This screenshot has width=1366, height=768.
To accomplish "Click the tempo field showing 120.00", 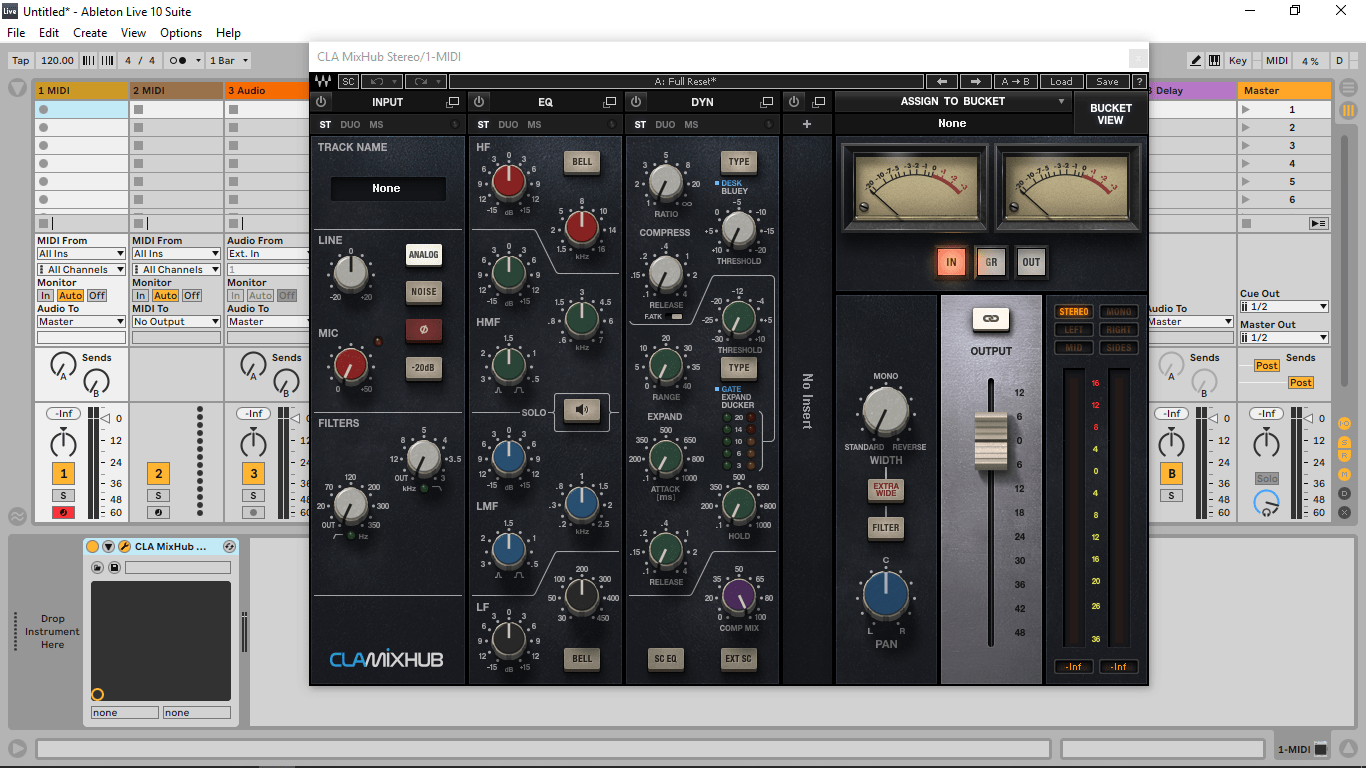I will pyautogui.click(x=57, y=61).
